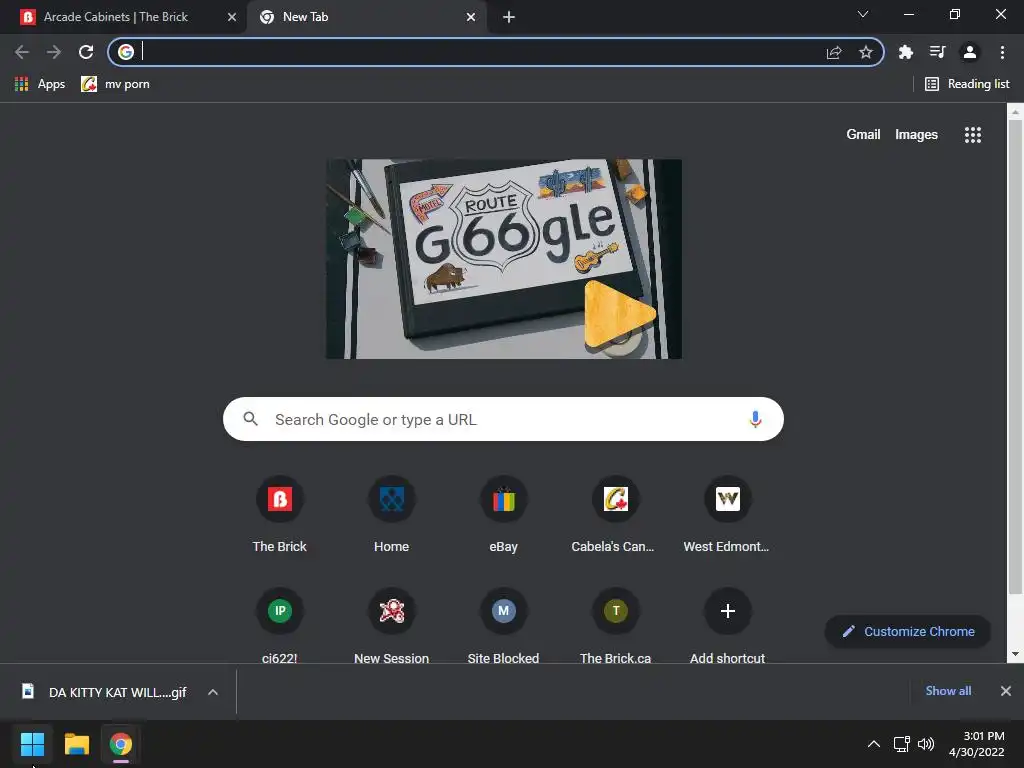Open the Google apps grid

[x=972, y=135]
